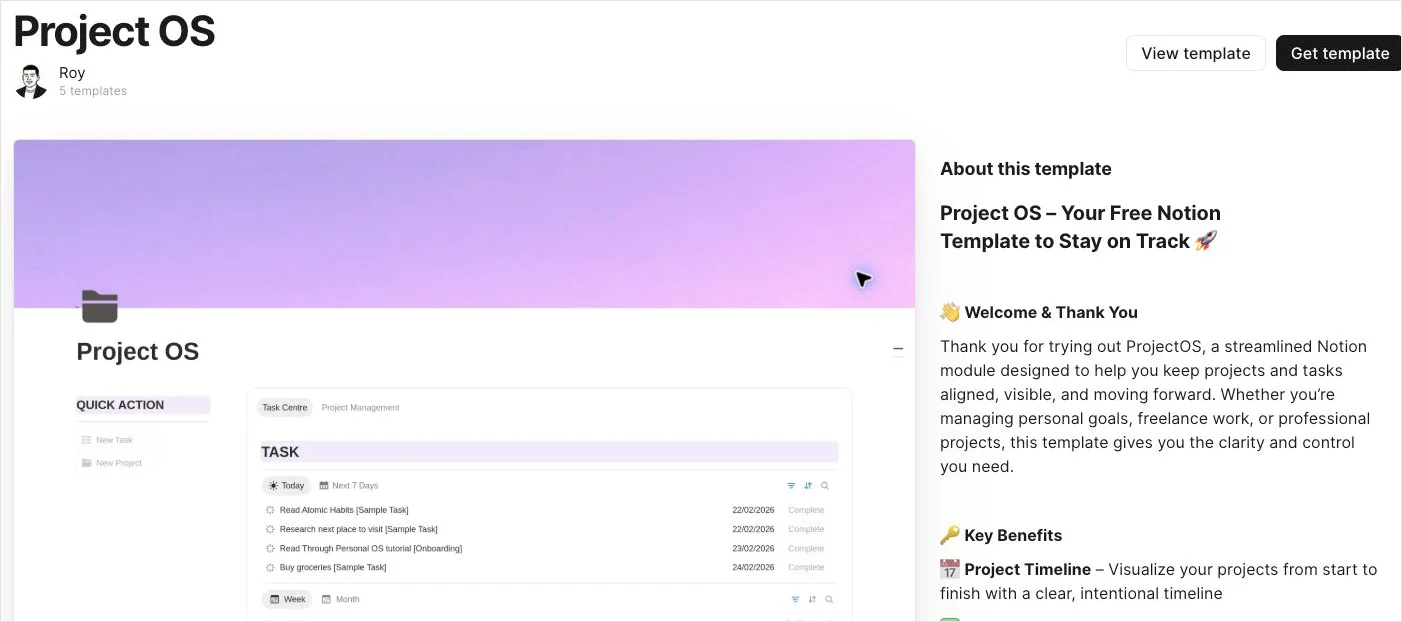This screenshot has width=1402, height=622.
Task: Click the calendar emoji by Project Timeline
Action: coord(950,569)
